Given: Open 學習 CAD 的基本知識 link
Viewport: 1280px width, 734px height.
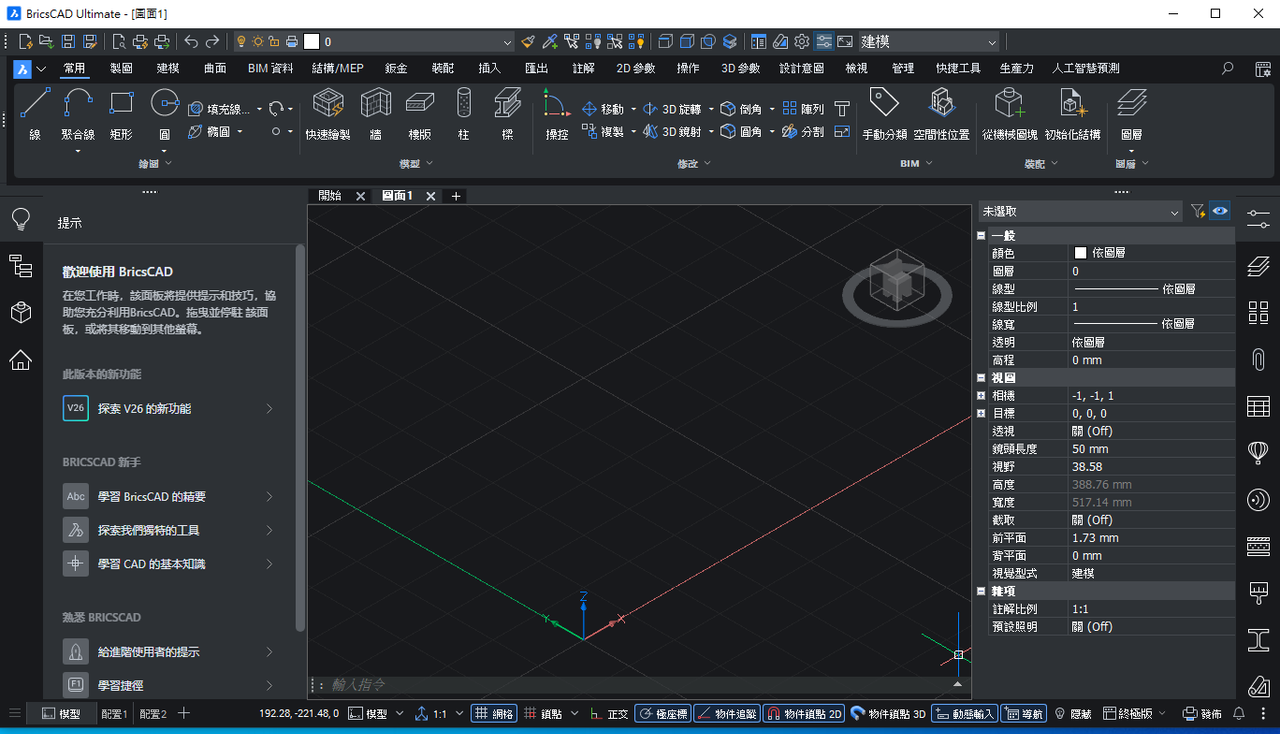Looking at the screenshot, I should tap(169, 564).
